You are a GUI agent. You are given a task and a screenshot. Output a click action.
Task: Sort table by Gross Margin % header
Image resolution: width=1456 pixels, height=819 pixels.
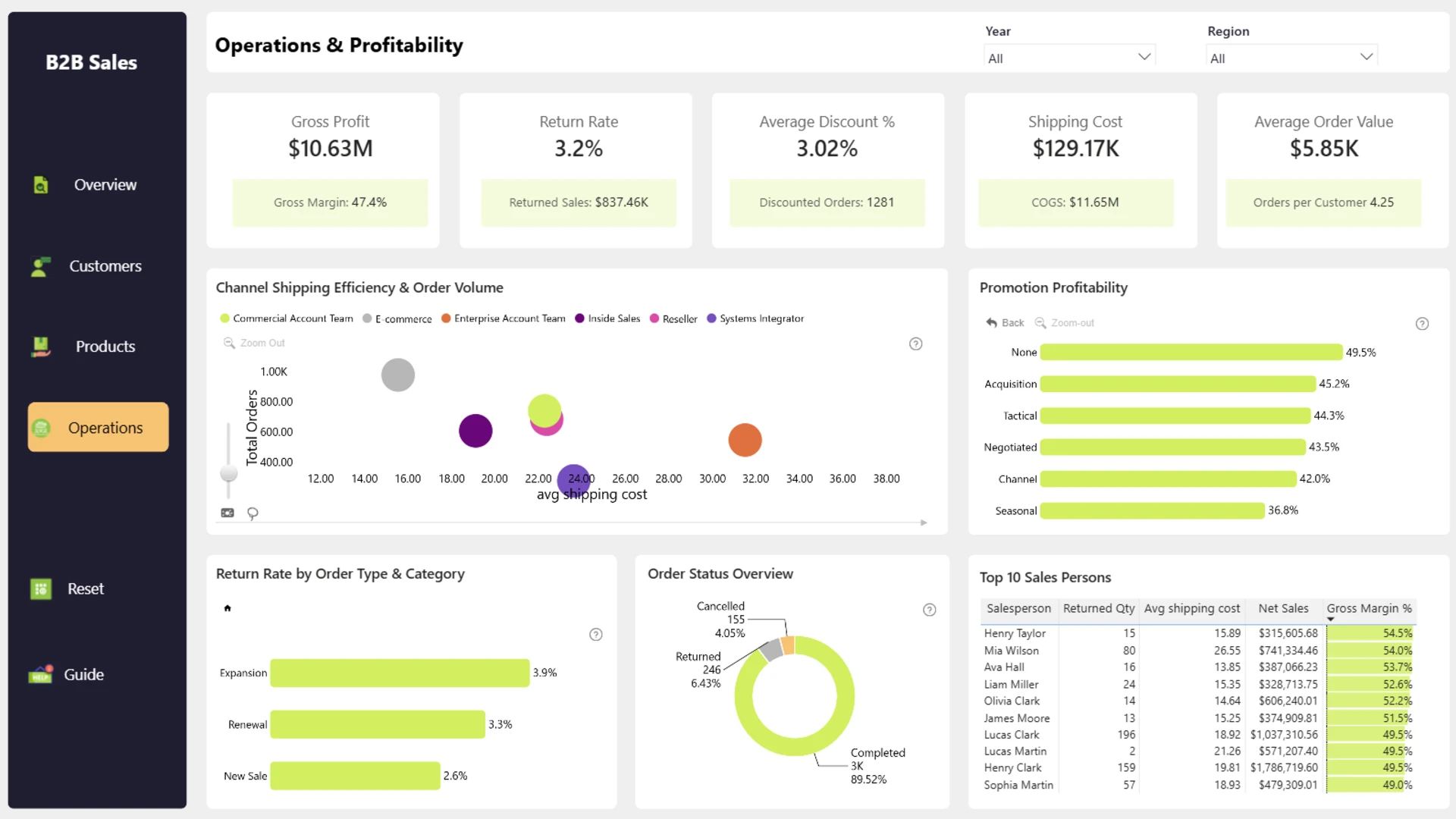click(1369, 608)
